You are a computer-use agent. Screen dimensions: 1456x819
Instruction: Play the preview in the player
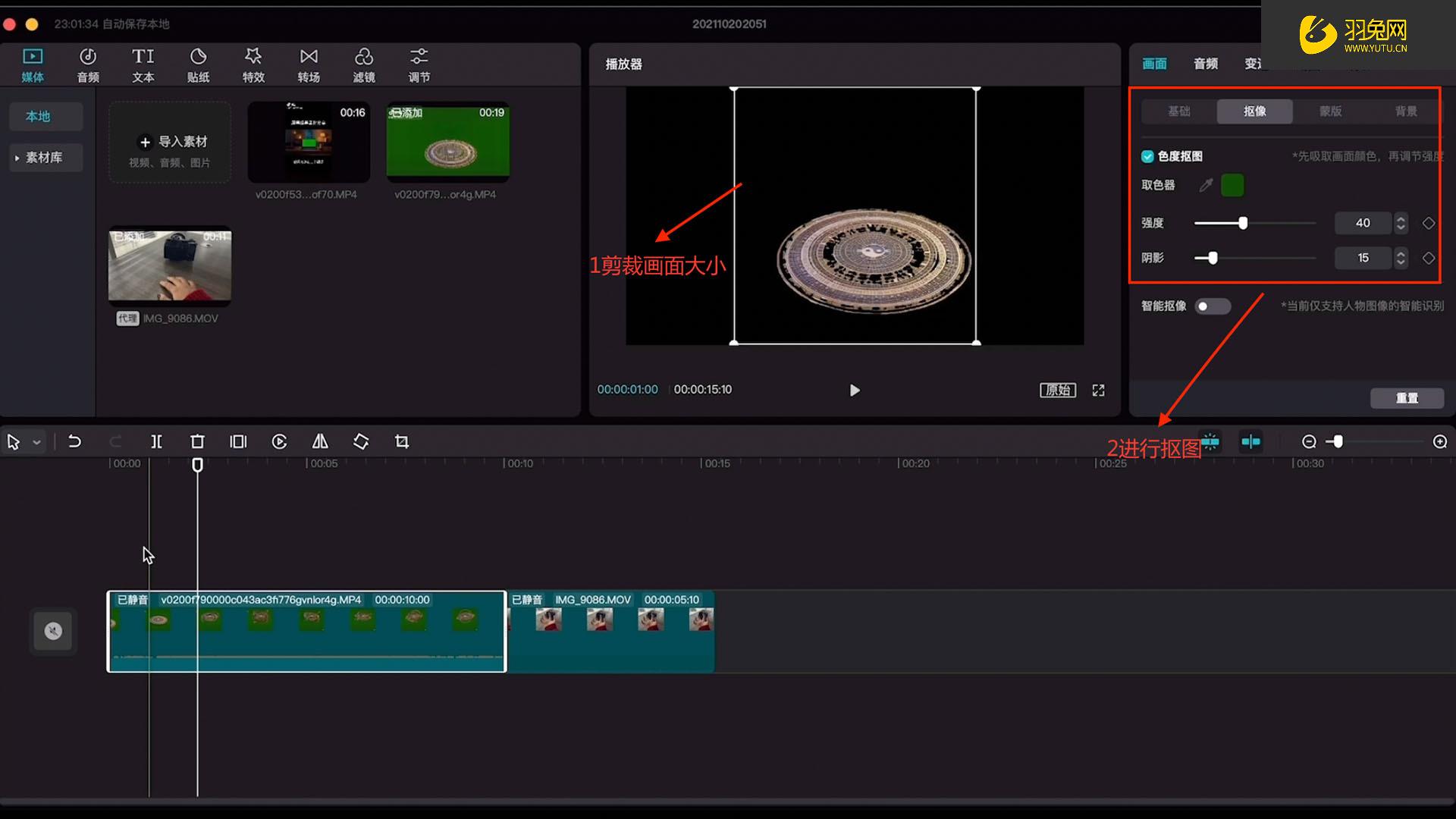click(855, 390)
